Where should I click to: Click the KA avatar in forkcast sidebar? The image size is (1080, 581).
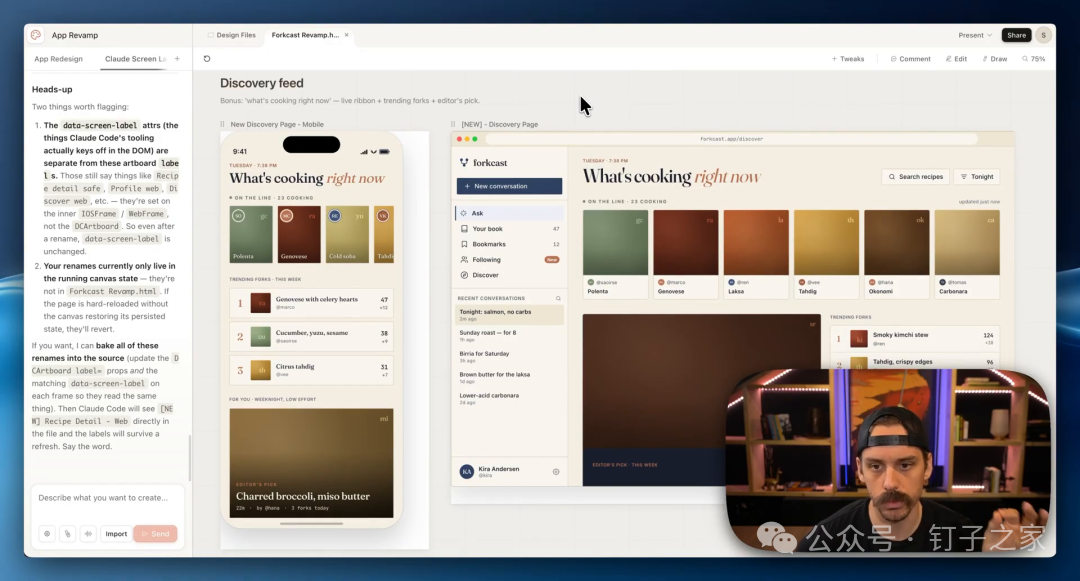coord(466,472)
